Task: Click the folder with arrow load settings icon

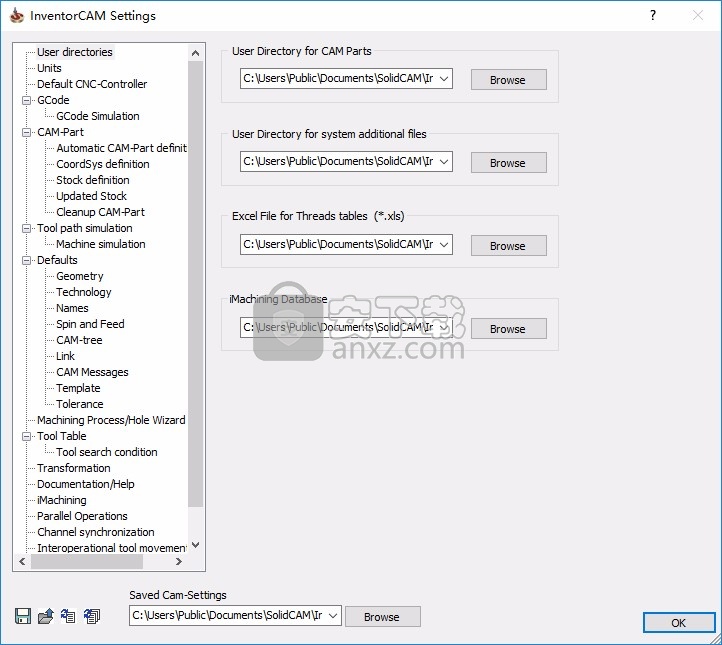Action: [46, 616]
